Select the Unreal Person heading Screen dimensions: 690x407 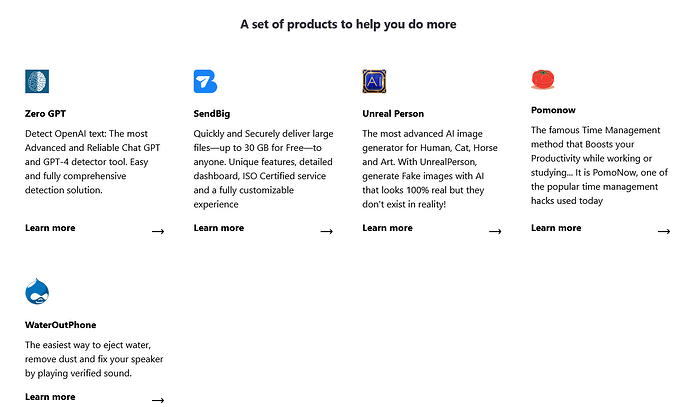pyautogui.click(x=393, y=114)
